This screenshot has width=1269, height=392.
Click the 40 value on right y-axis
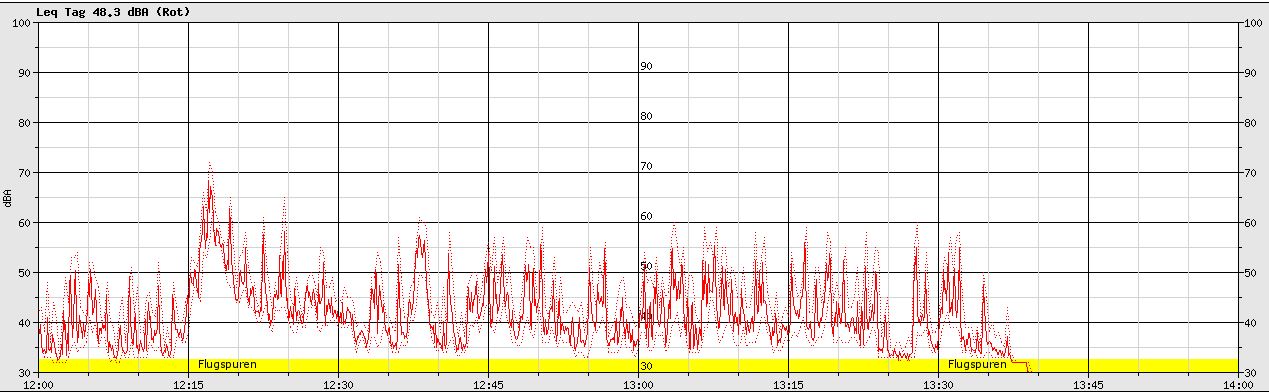1250,323
